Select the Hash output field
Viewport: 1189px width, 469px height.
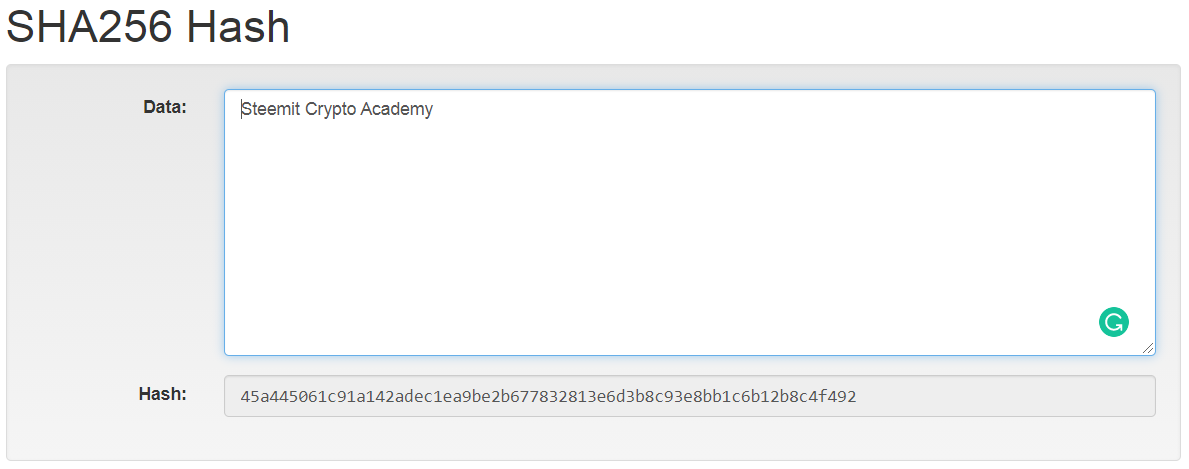[689, 396]
